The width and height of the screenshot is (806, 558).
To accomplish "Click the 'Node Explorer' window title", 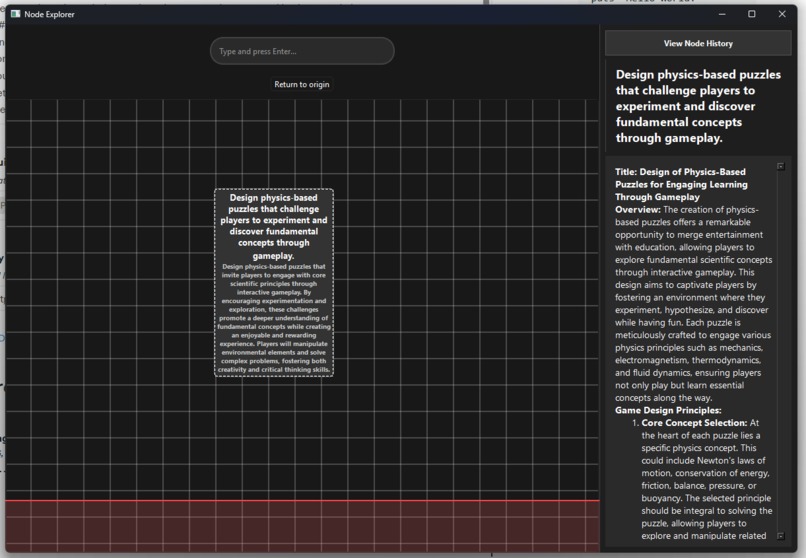I will pyautogui.click(x=49, y=14).
